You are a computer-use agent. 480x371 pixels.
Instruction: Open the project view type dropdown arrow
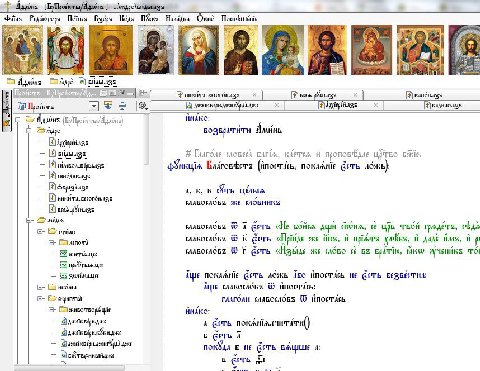pyautogui.click(x=94, y=106)
